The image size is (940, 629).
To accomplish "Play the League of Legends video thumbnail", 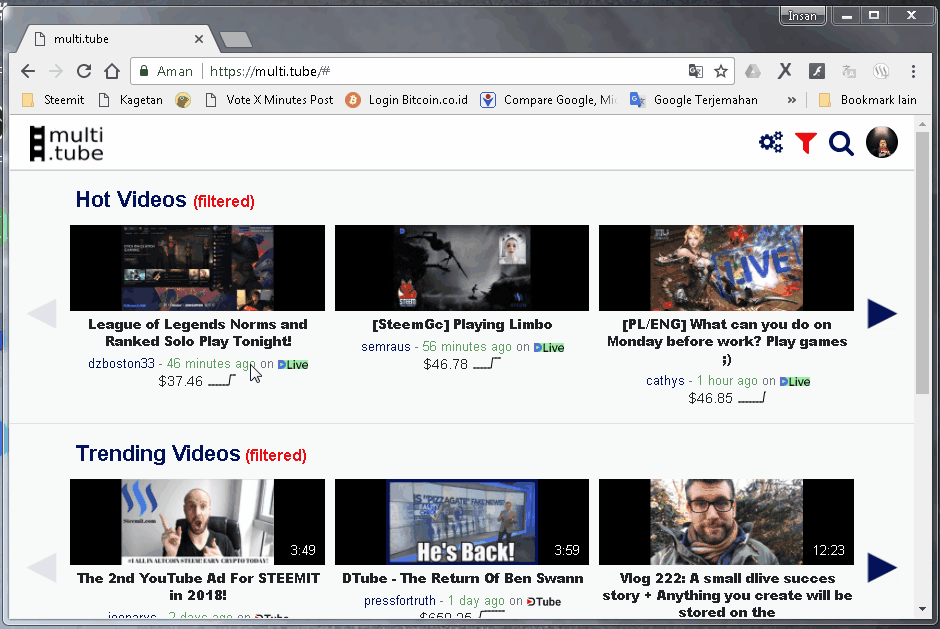I will [x=197, y=268].
